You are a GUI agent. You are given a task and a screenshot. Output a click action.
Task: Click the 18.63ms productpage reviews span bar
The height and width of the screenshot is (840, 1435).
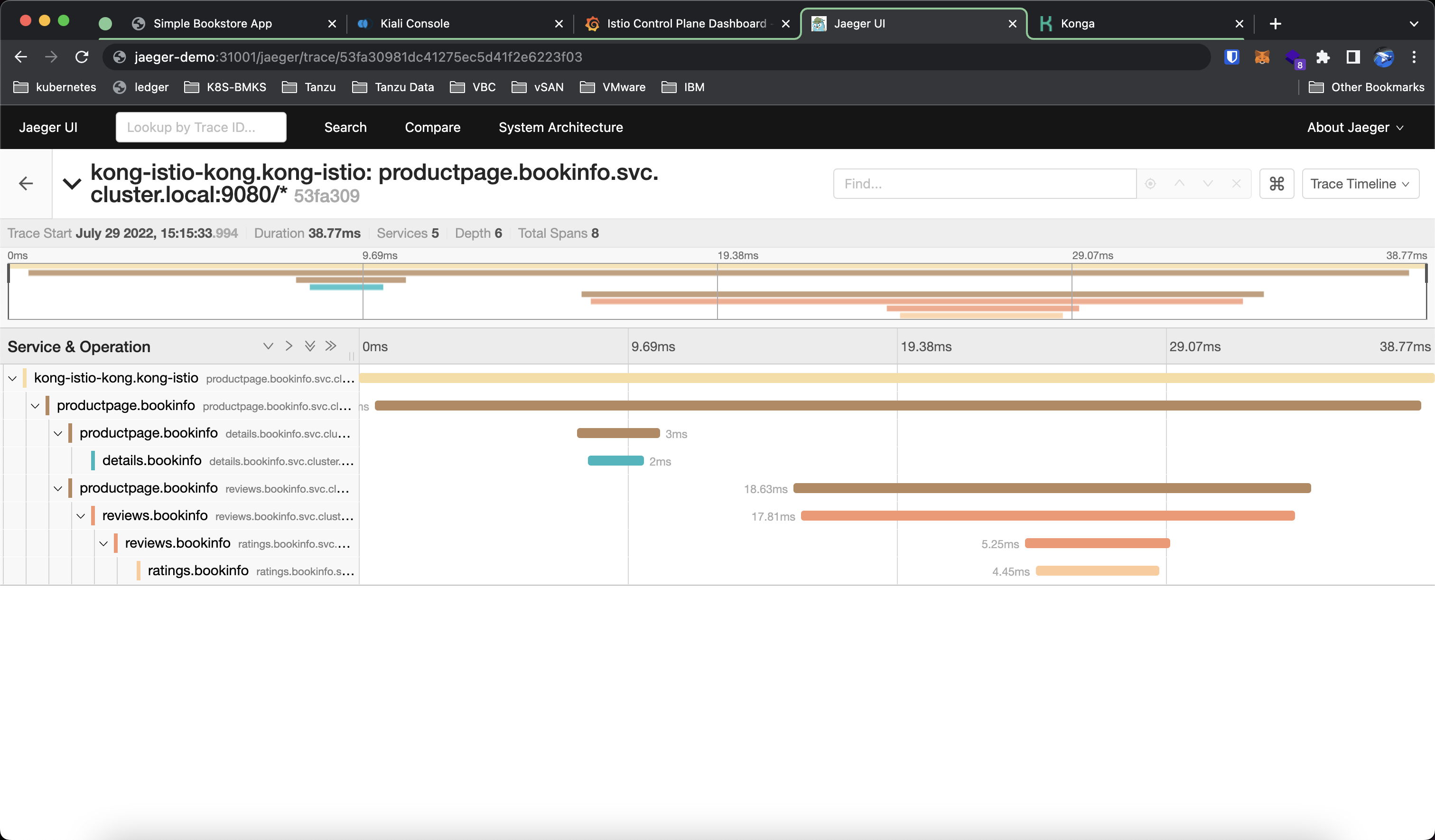1052,488
